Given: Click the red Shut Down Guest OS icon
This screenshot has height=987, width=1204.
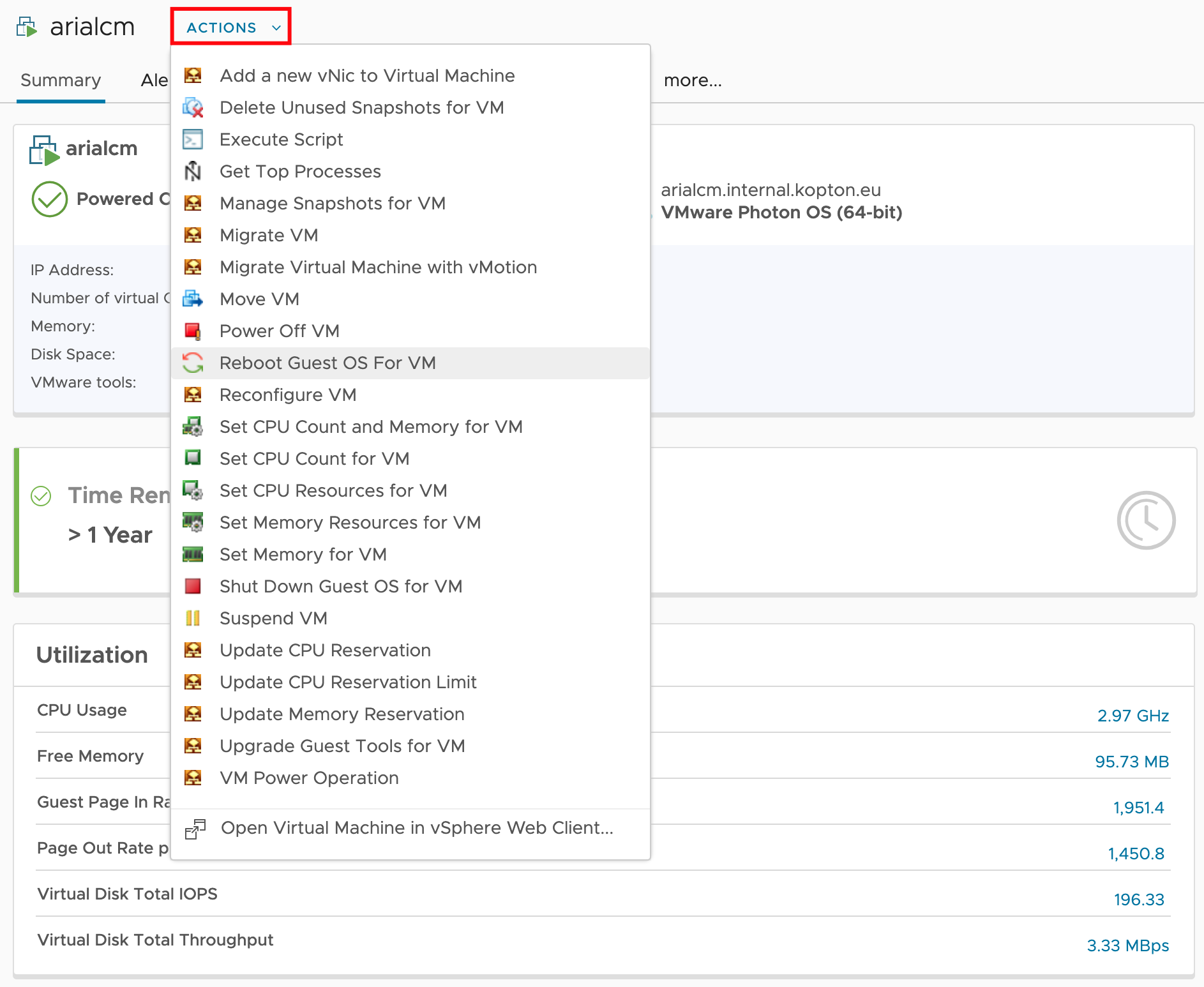Looking at the screenshot, I should pos(193,586).
